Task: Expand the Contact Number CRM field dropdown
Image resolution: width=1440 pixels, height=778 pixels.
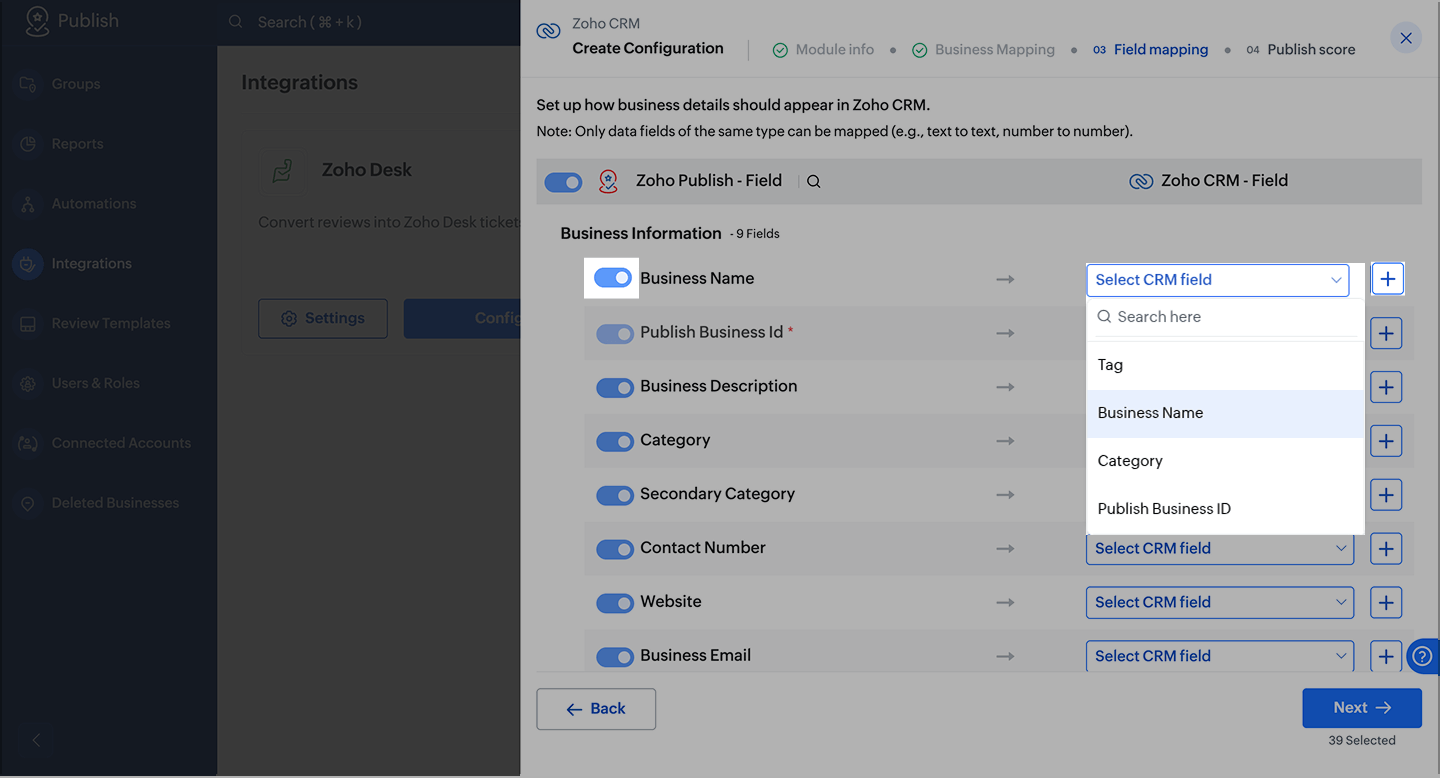Action: (x=1219, y=548)
